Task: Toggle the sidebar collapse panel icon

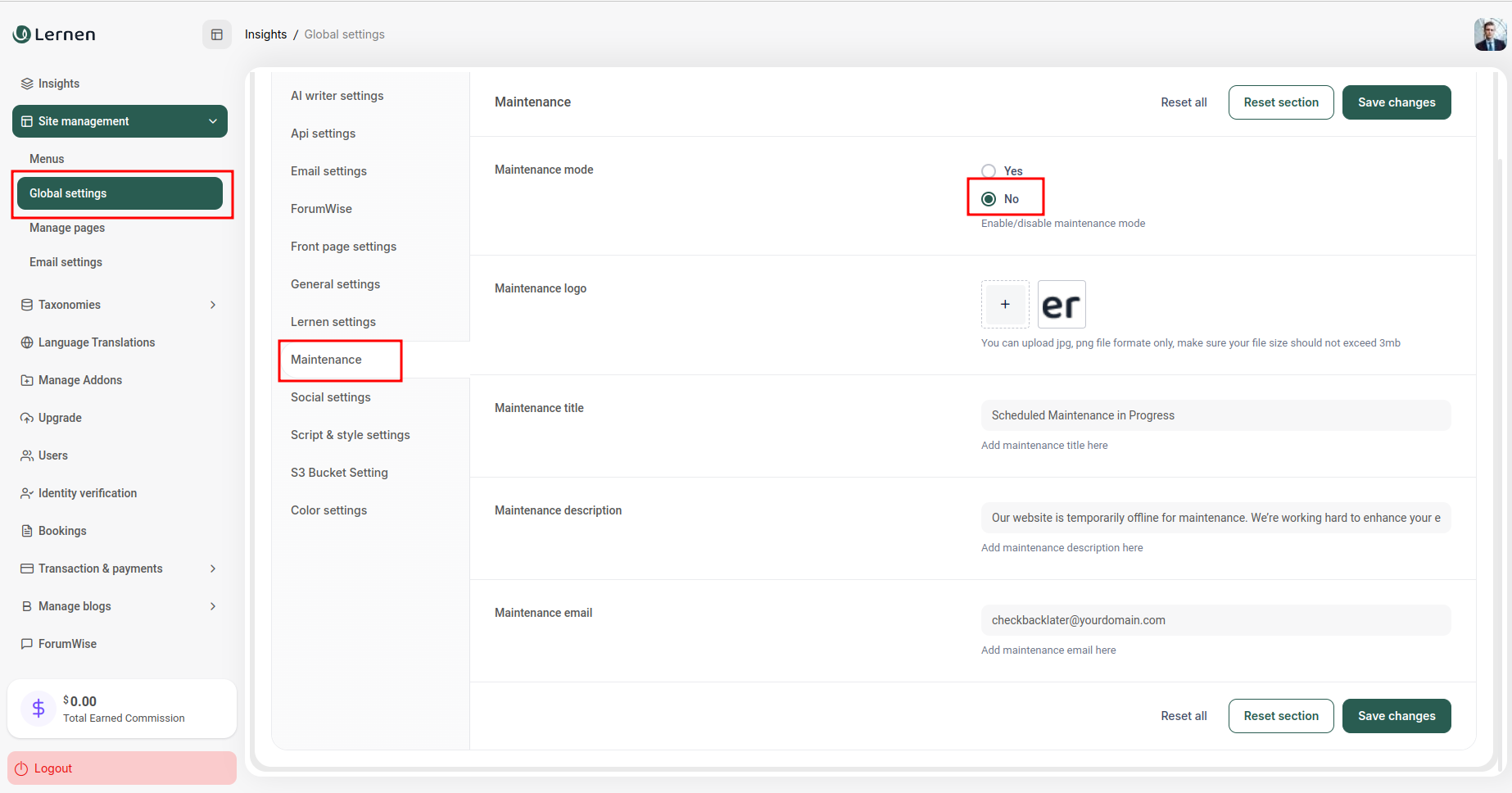Action: pos(216,34)
